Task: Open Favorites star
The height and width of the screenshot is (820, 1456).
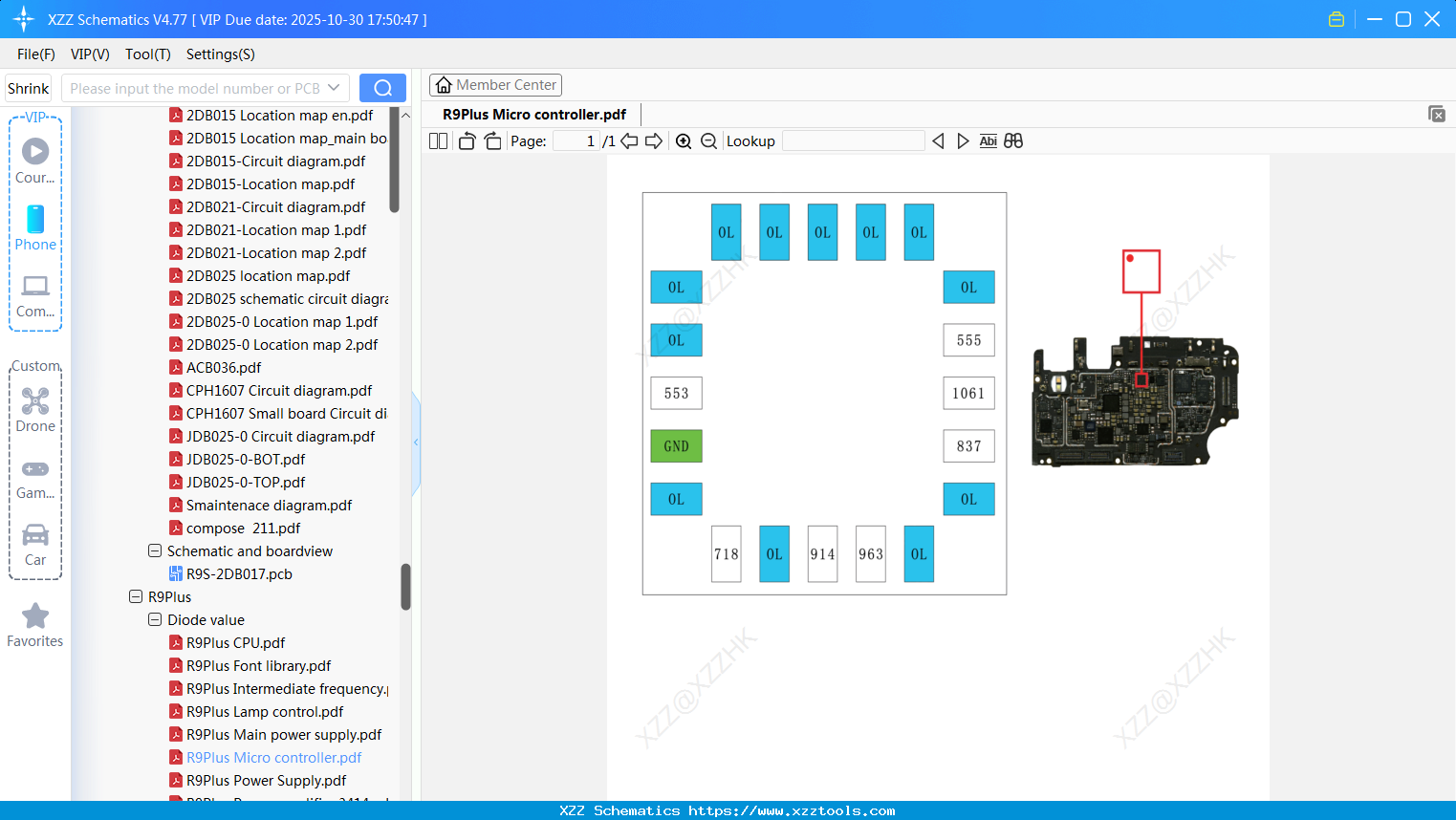Action: [x=35, y=626]
